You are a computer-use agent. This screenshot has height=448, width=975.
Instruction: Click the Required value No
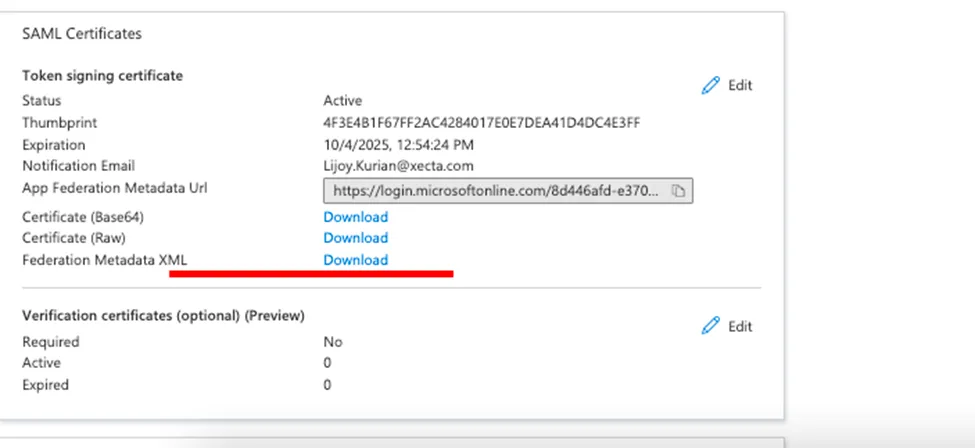point(333,342)
